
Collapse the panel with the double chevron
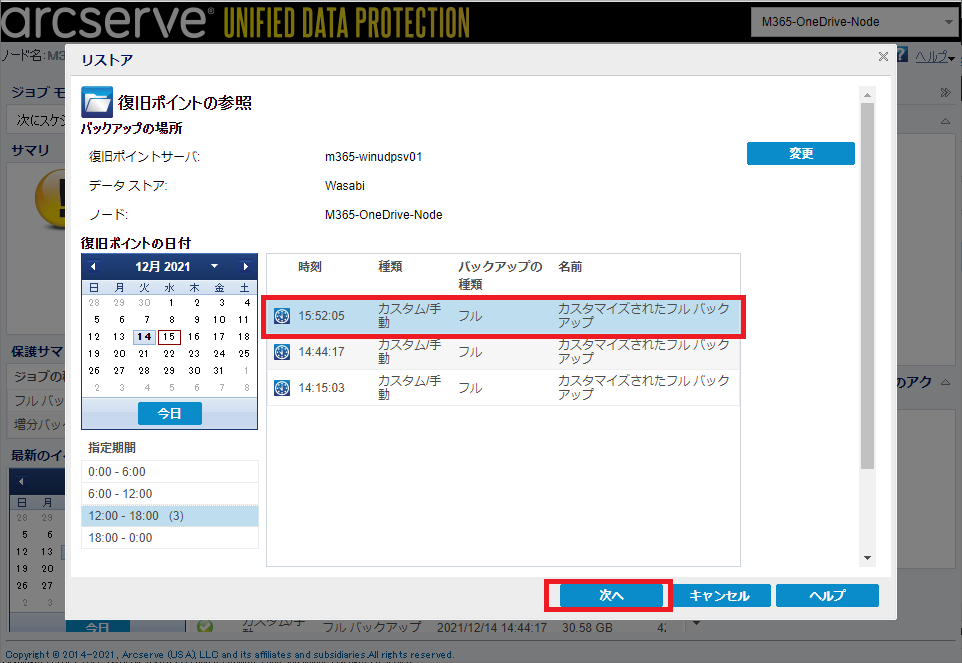click(945, 93)
